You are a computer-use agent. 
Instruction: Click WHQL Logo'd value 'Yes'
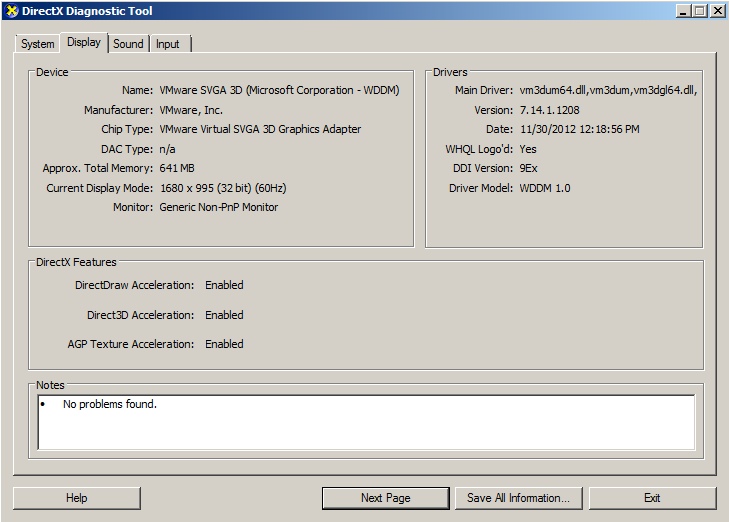[x=528, y=149]
